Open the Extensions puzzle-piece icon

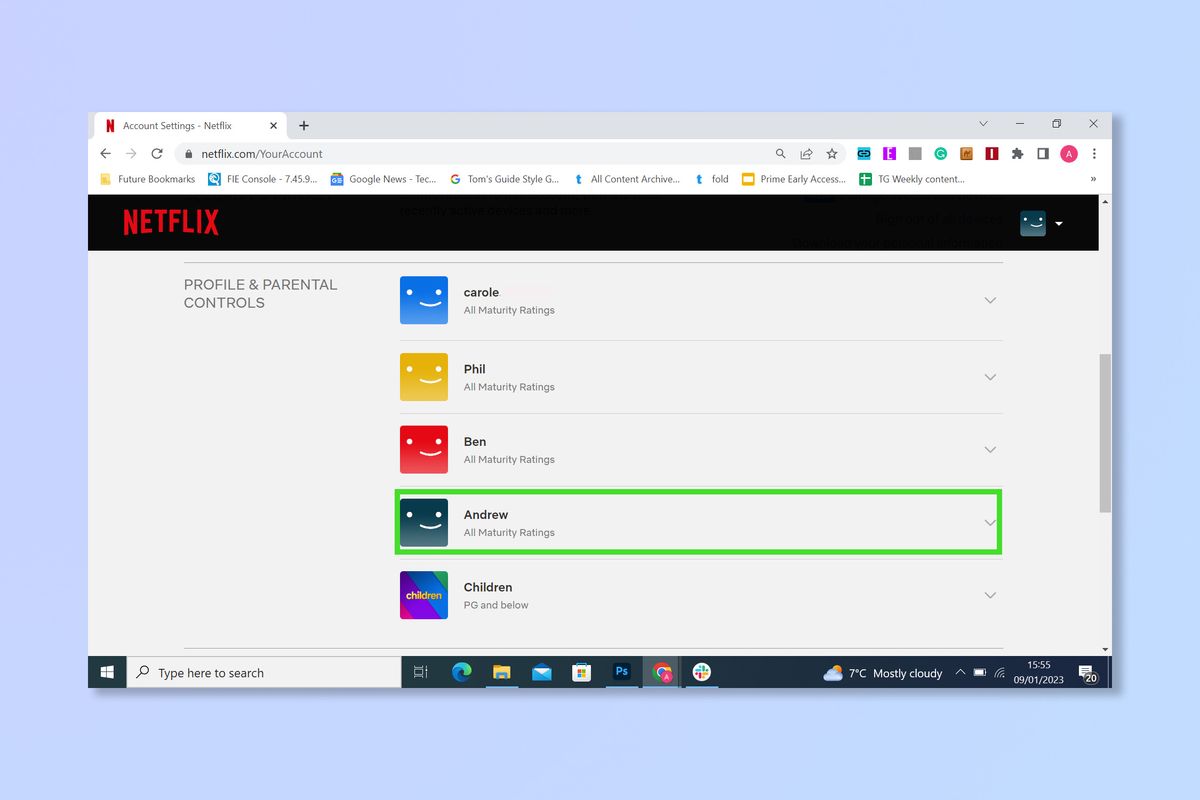pos(1017,153)
